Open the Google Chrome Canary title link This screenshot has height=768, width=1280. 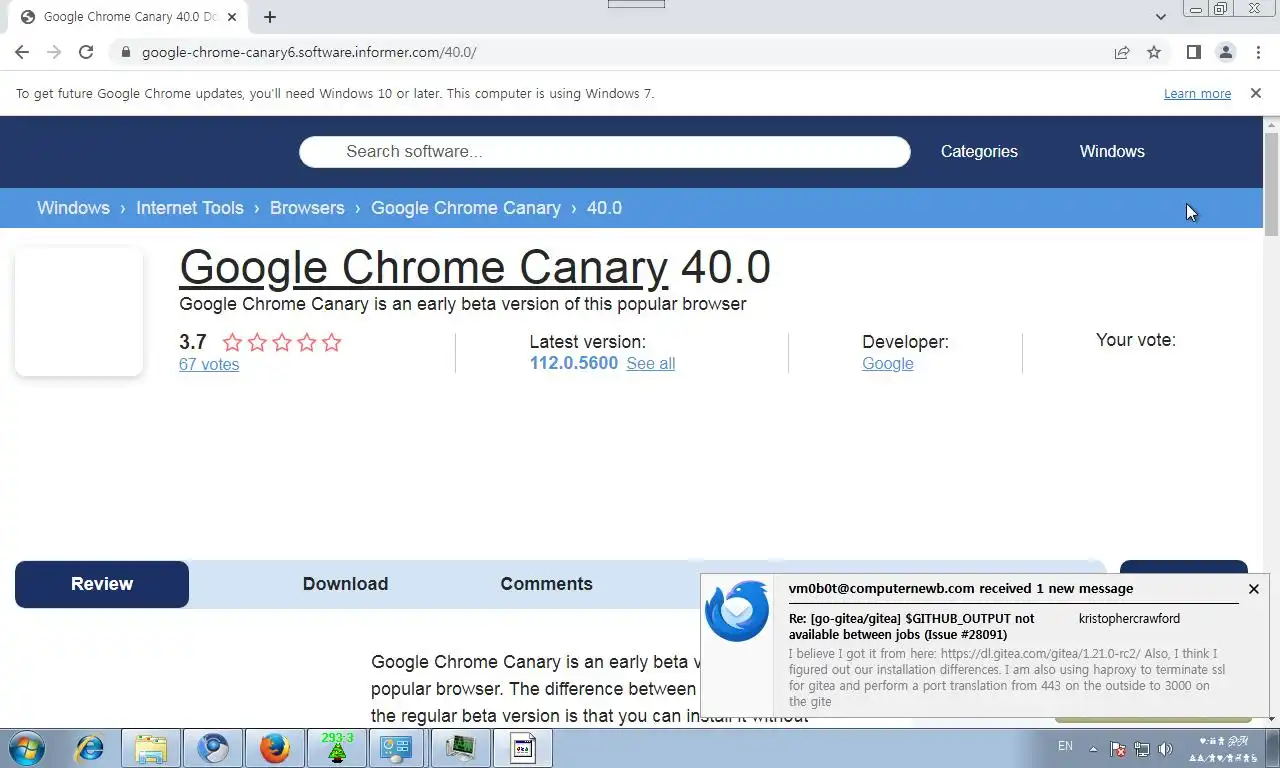tap(423, 268)
